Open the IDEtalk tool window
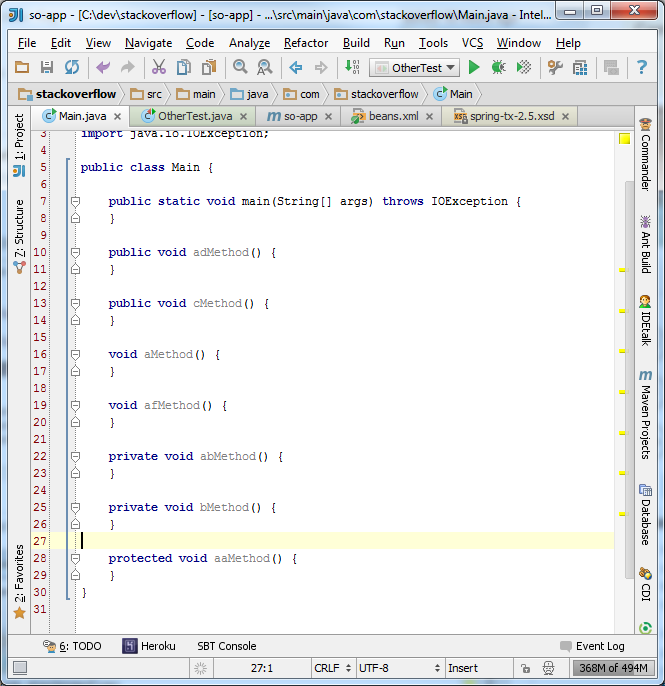The height and width of the screenshot is (686, 665). click(x=646, y=320)
